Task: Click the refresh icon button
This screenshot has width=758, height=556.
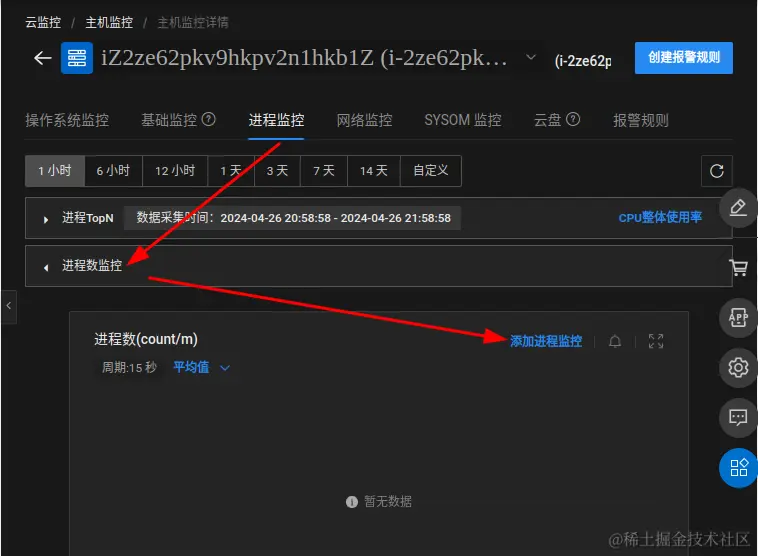Action: click(716, 171)
